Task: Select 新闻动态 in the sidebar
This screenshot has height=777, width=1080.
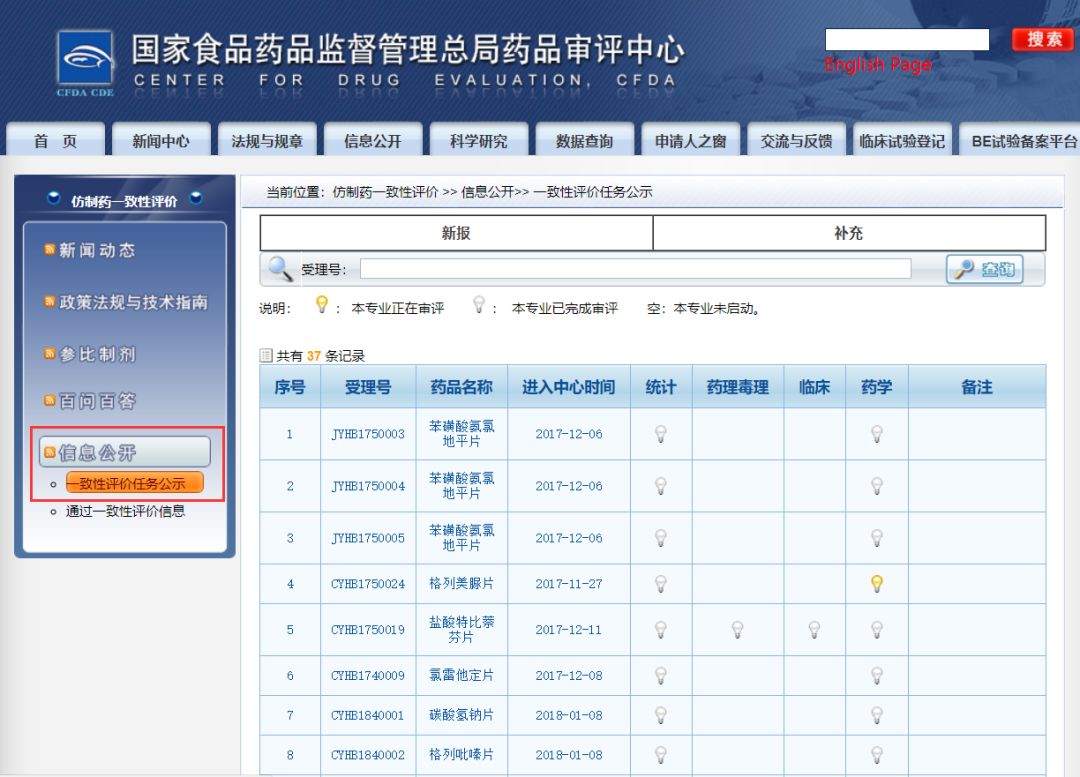Action: click(x=96, y=250)
